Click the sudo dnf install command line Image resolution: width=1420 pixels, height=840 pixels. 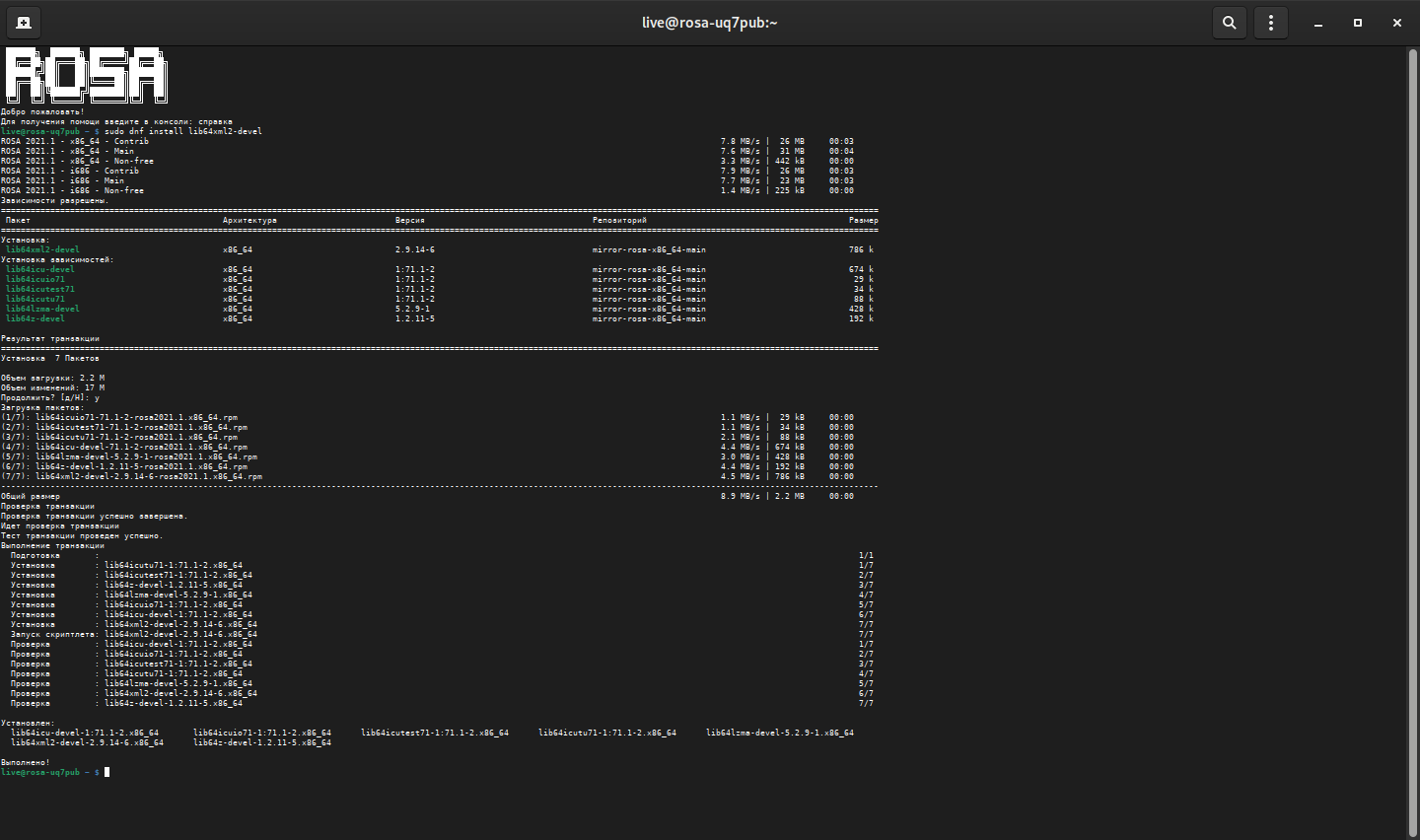pyautogui.click(x=182, y=131)
